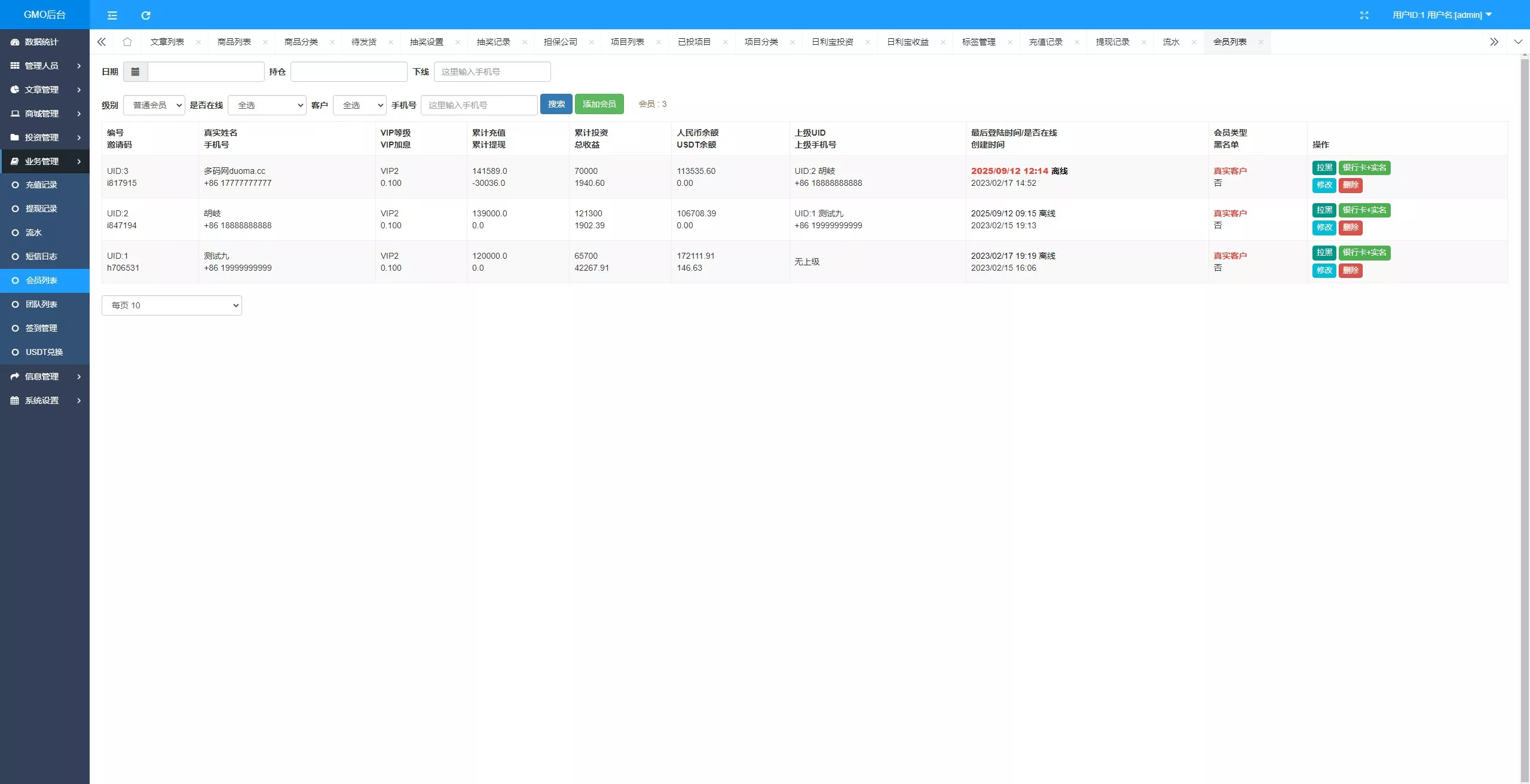Click the 搜索 button
The height and width of the screenshot is (784, 1530).
coord(556,104)
